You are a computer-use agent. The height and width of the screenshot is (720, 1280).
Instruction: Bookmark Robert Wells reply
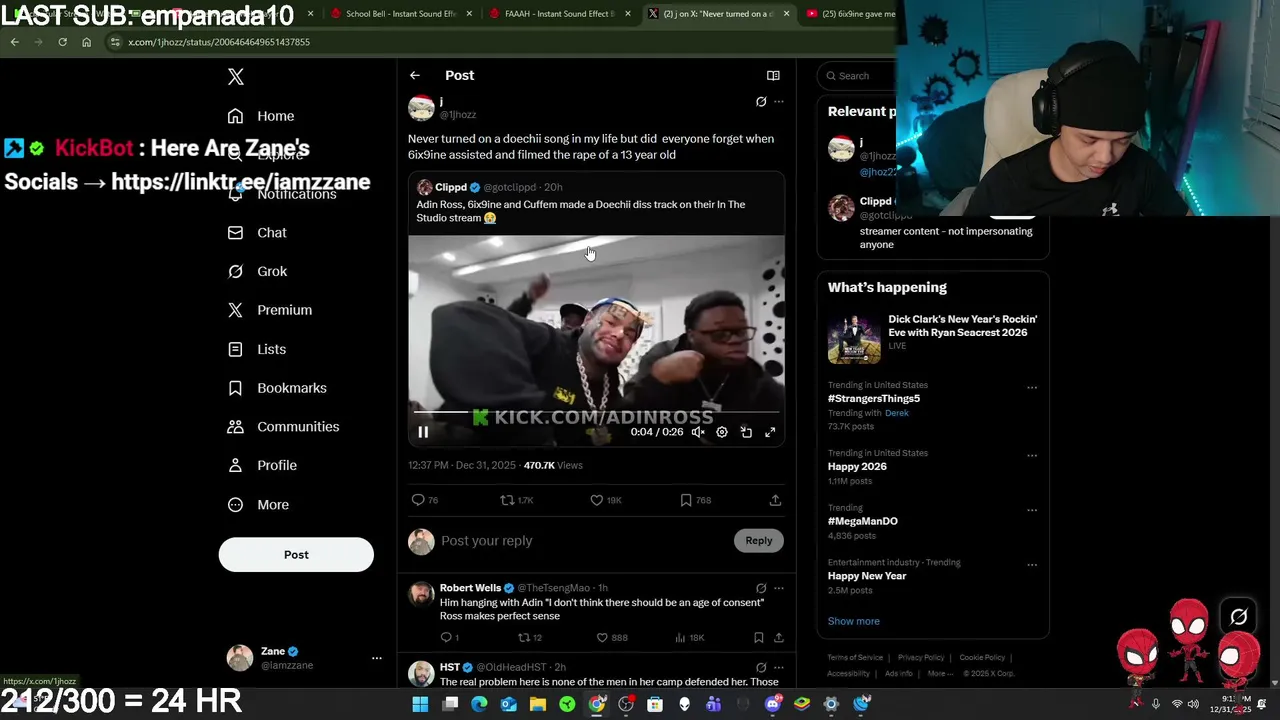pos(758,637)
